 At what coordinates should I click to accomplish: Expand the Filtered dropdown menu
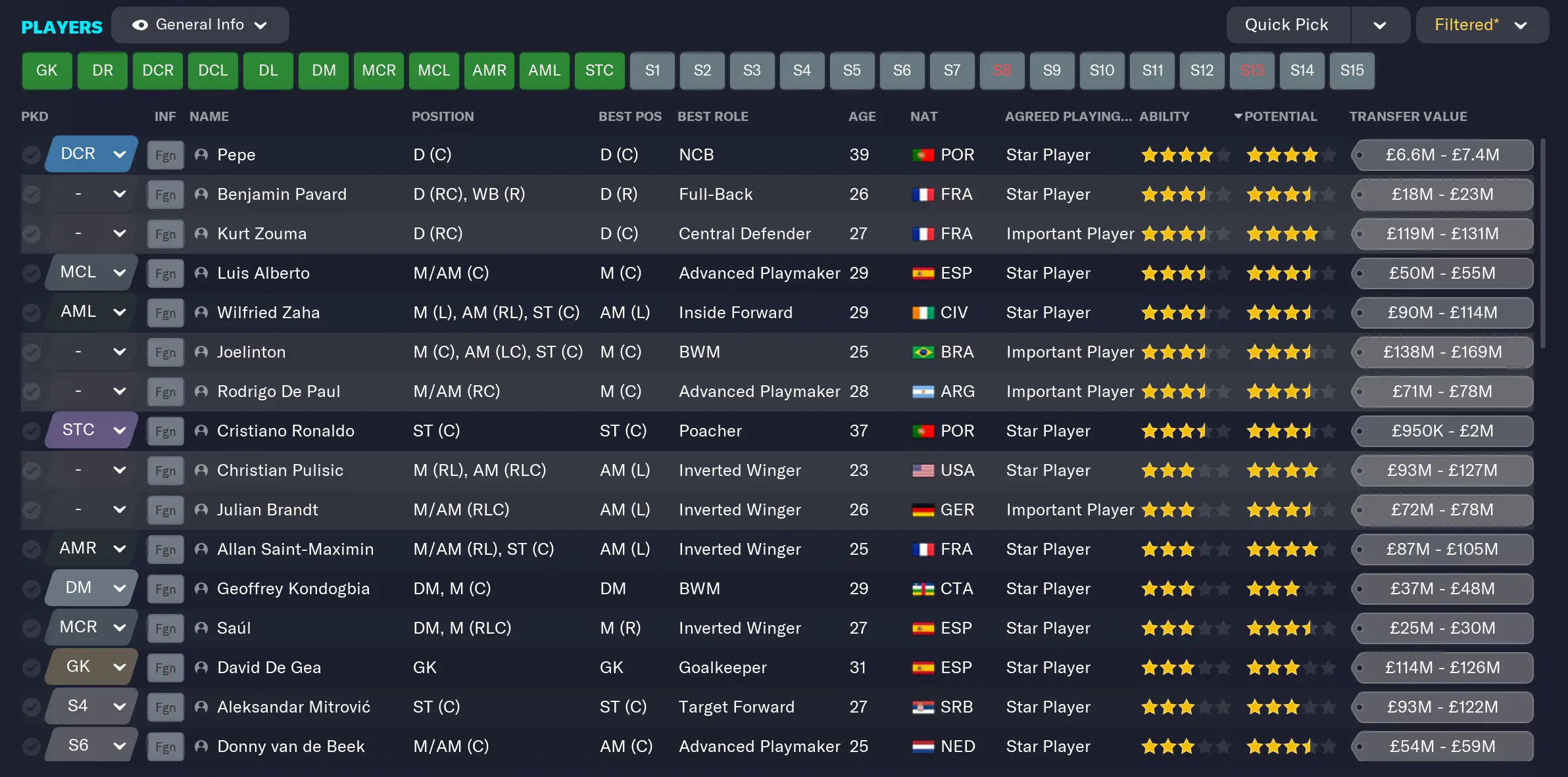1481,25
